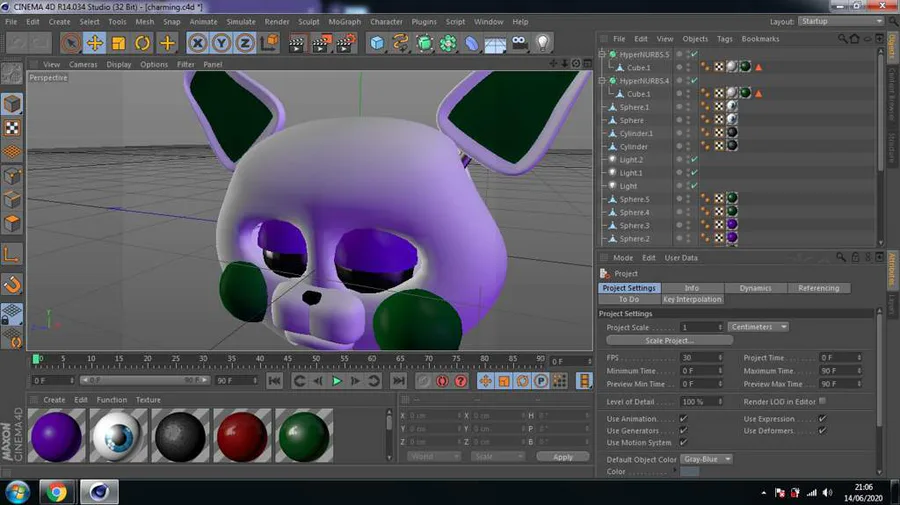
Task: Open the spline pen tools icon
Action: (x=401, y=43)
